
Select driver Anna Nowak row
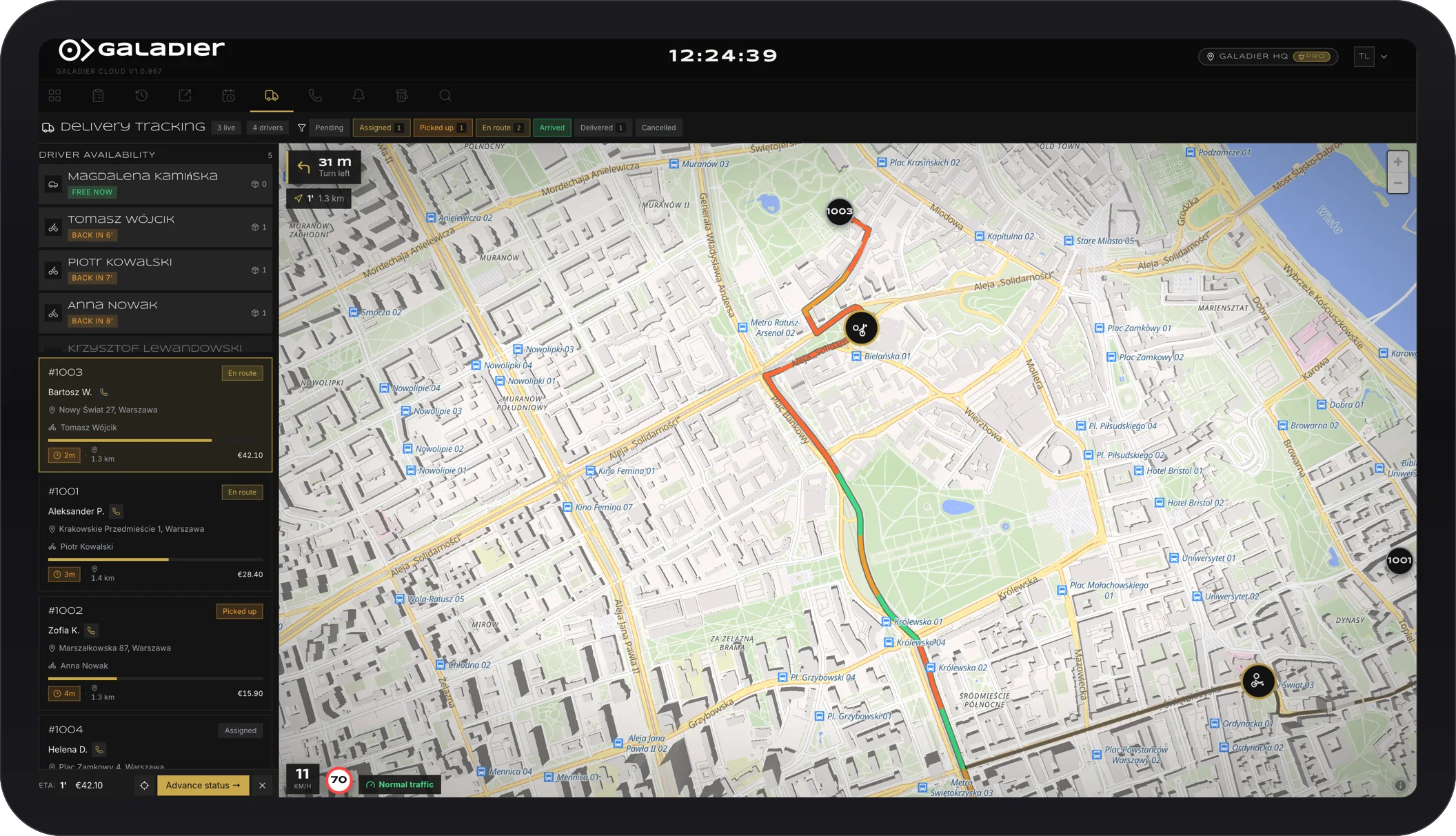click(x=156, y=312)
